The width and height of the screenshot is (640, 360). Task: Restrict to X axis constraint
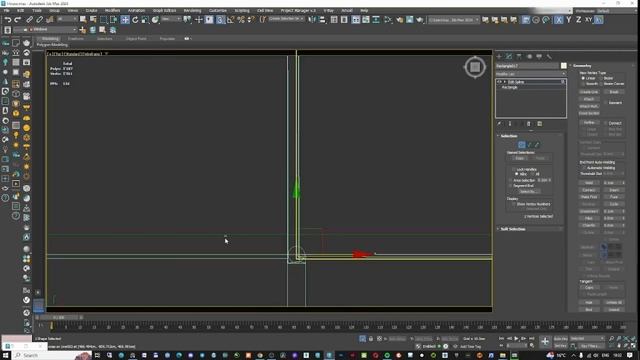pyautogui.click(x=558, y=20)
